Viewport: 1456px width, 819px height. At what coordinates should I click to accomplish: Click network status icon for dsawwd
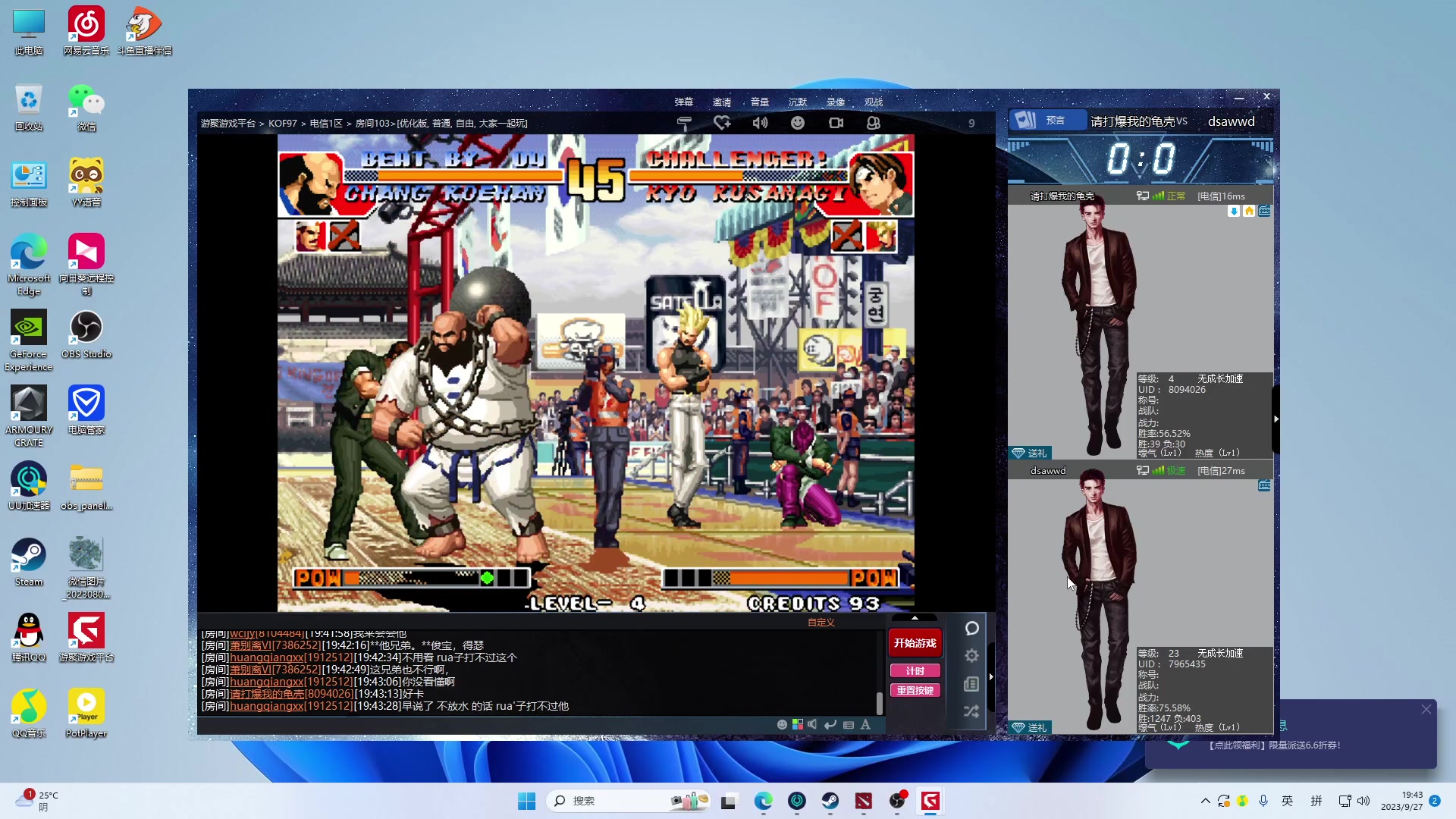pyautogui.click(x=1143, y=471)
